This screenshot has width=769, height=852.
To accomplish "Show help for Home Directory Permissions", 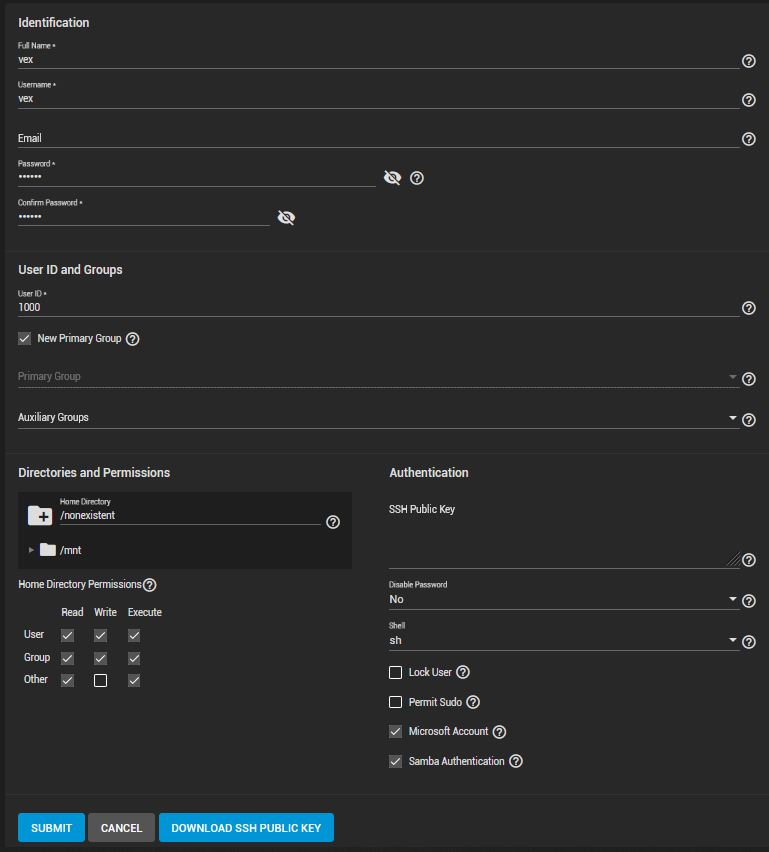I will pyautogui.click(x=149, y=585).
